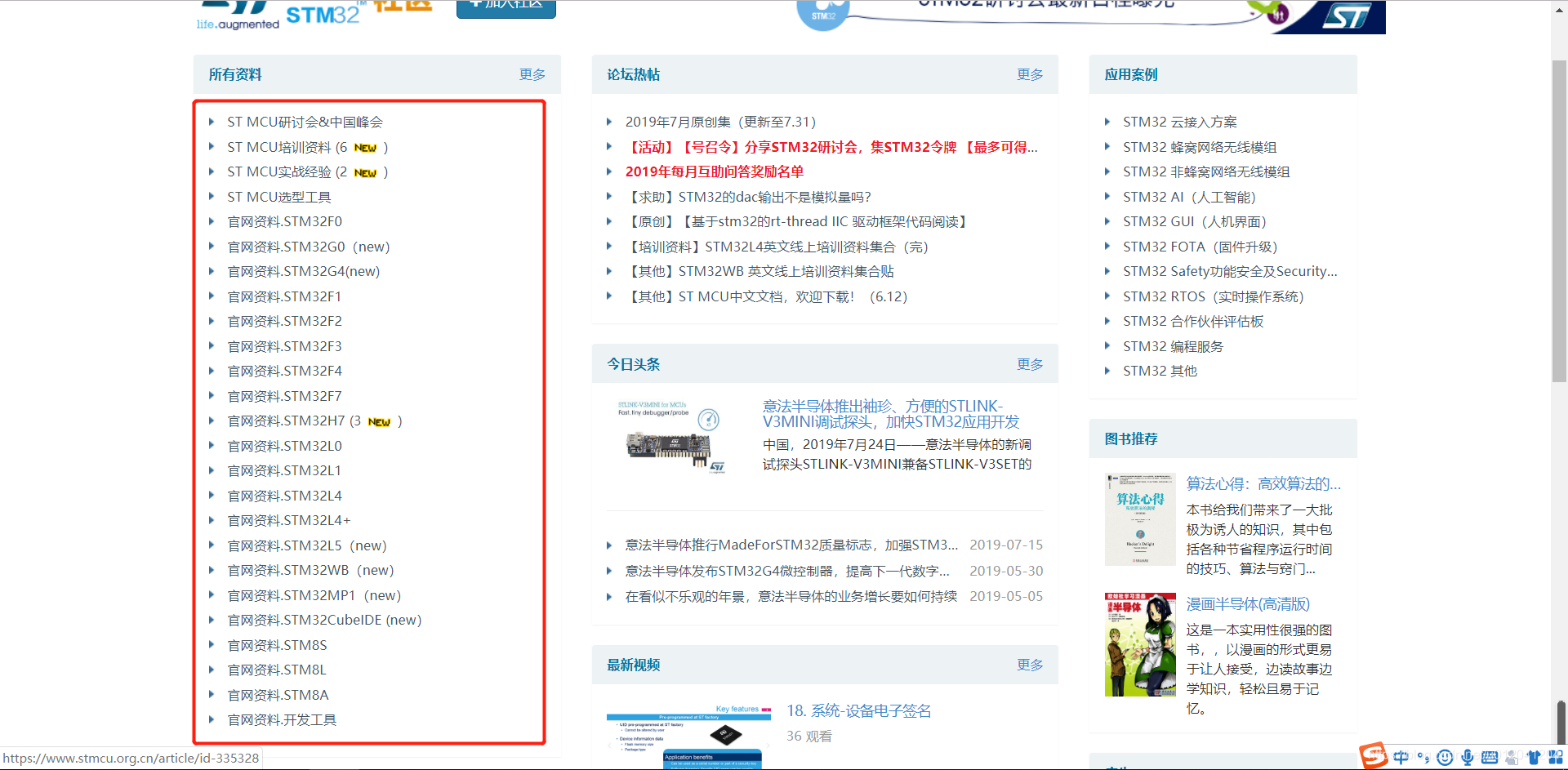This screenshot has height=770, width=1568.
Task: Open ST MCU研讨会&中国峰会 link
Action: click(305, 122)
